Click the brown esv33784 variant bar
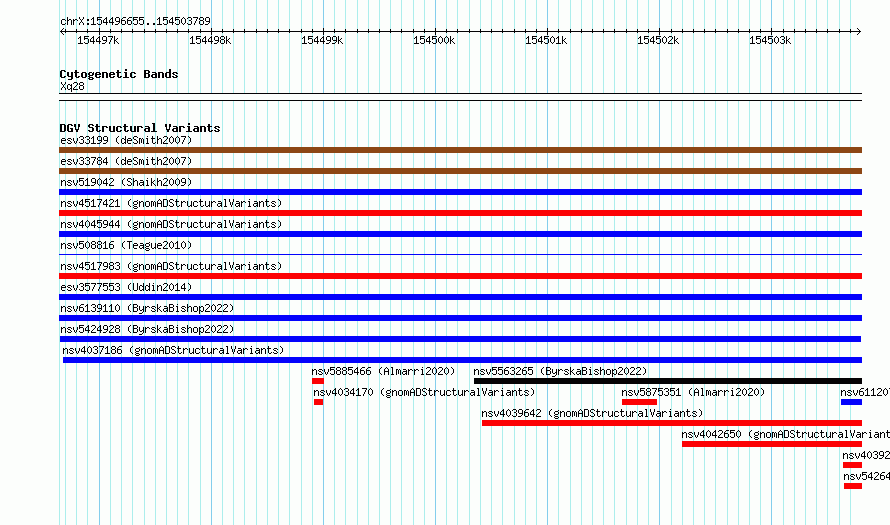Viewport: 890px width, 525px height. pos(460,171)
